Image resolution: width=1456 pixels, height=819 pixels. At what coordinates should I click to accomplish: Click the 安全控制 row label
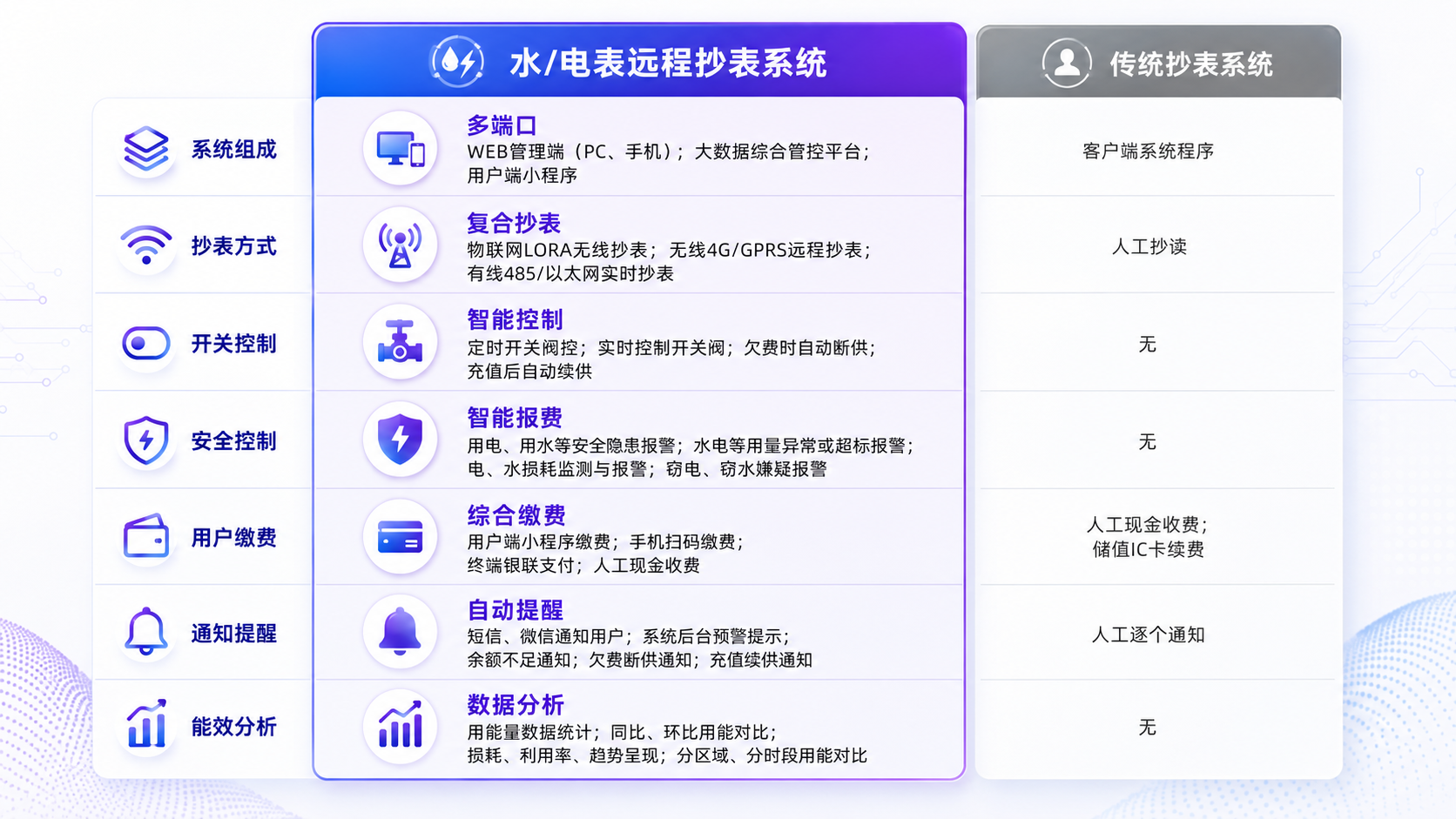[x=234, y=441]
